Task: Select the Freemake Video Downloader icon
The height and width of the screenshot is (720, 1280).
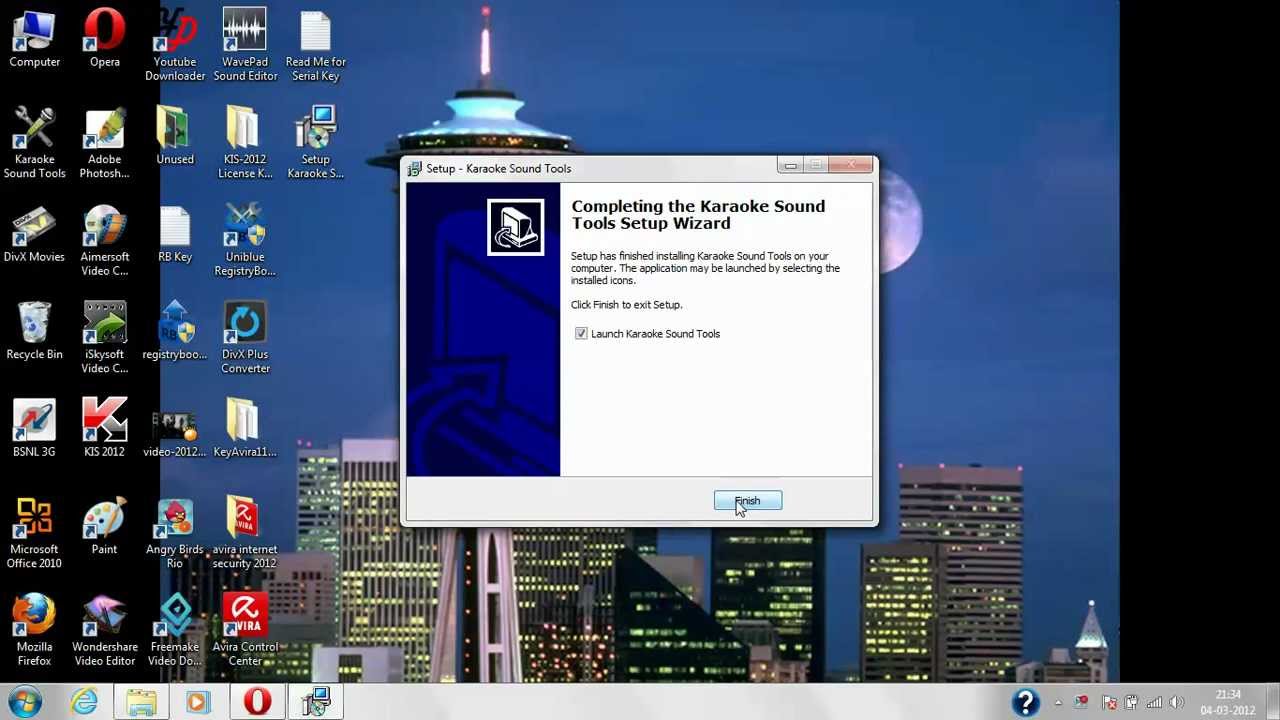Action: [x=175, y=617]
